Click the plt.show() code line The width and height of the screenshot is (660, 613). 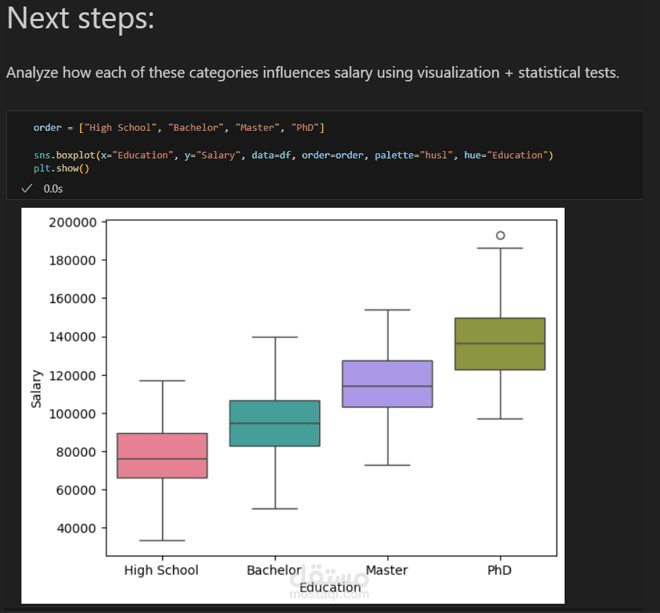click(61, 168)
